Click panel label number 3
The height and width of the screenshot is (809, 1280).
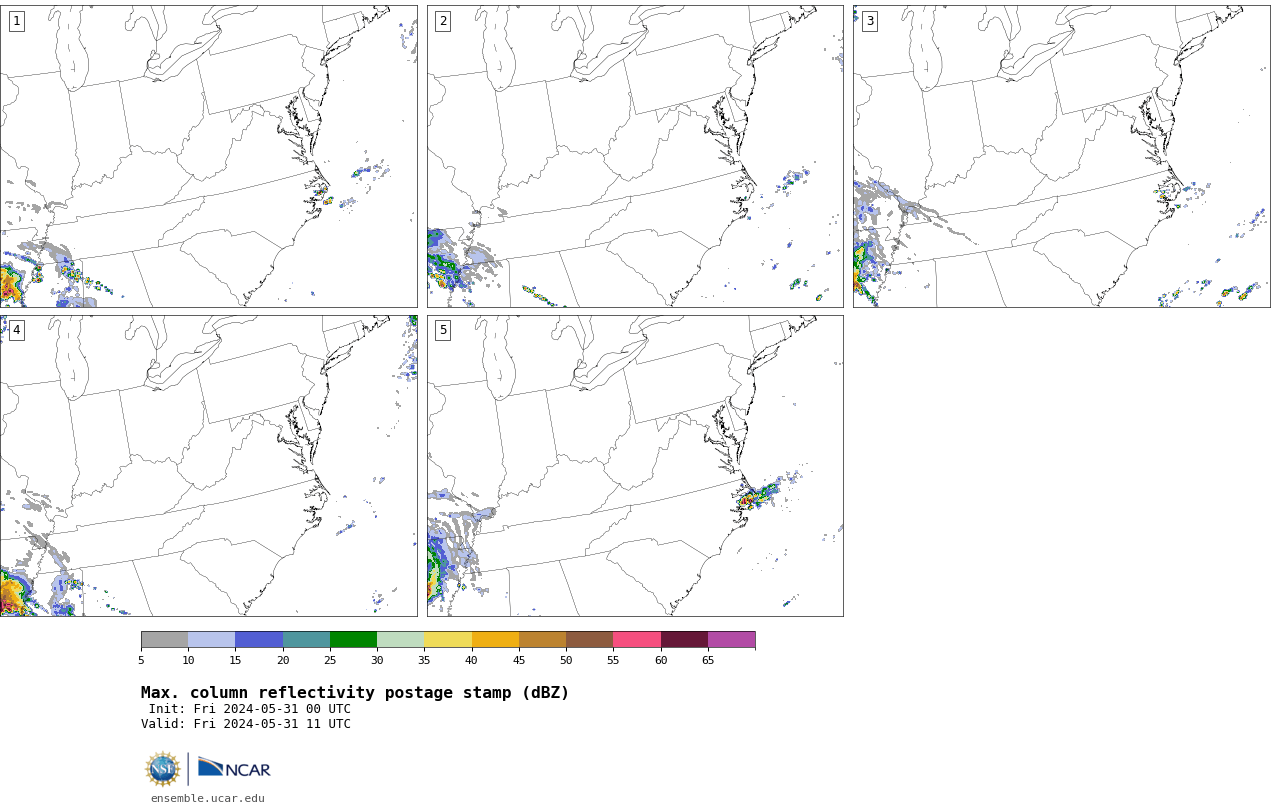click(x=870, y=21)
